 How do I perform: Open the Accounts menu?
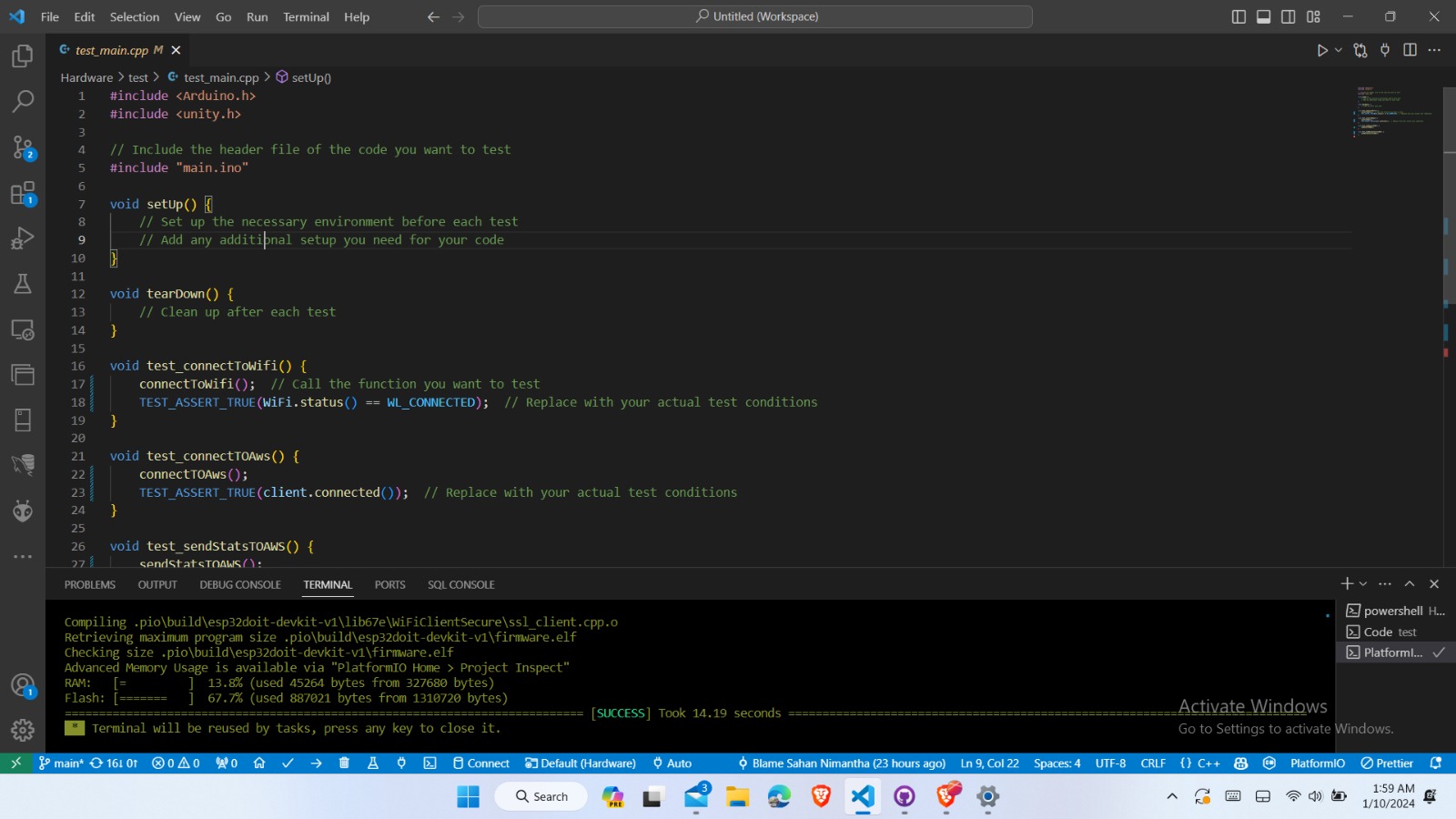tap(23, 685)
